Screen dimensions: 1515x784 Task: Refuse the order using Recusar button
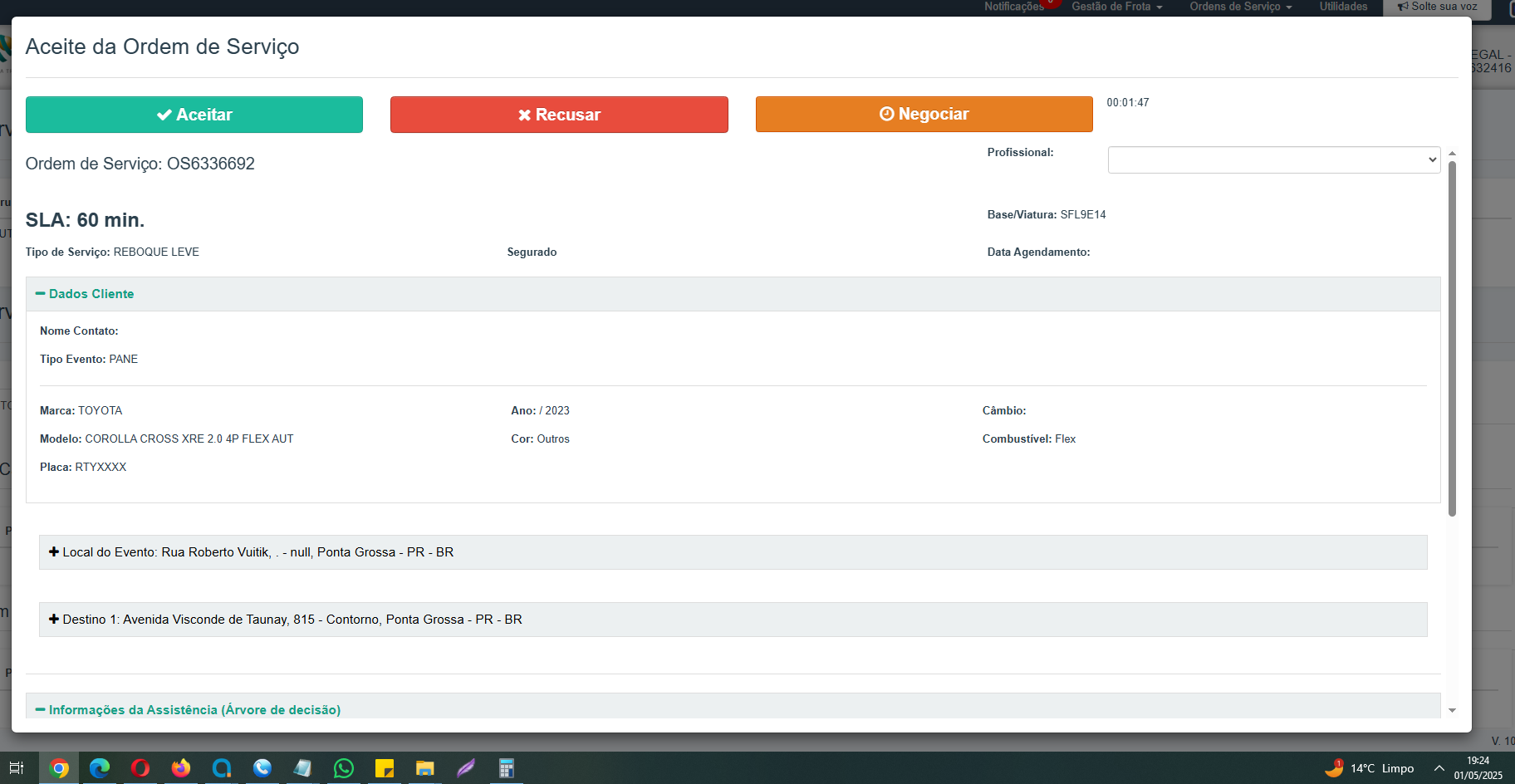pos(559,115)
